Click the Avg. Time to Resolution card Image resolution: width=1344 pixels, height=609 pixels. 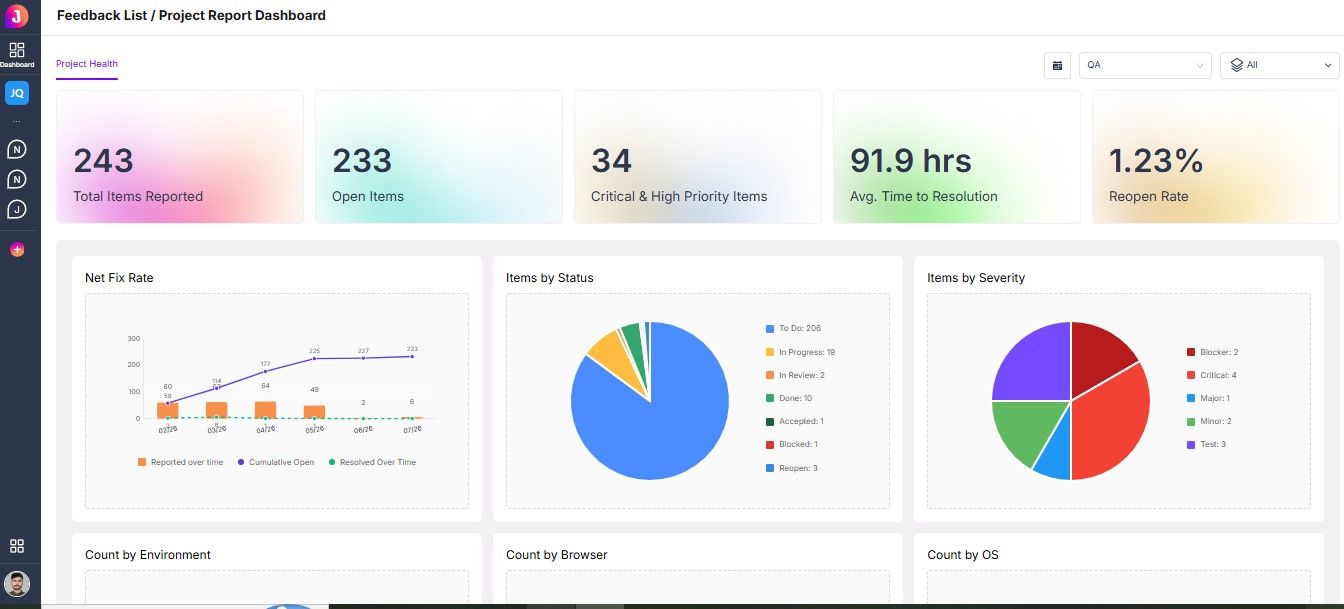[957, 157]
